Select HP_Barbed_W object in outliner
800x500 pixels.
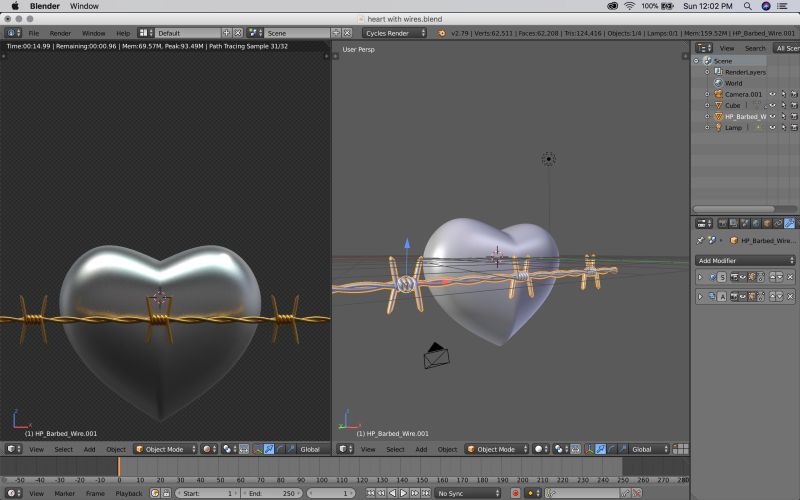click(x=745, y=116)
